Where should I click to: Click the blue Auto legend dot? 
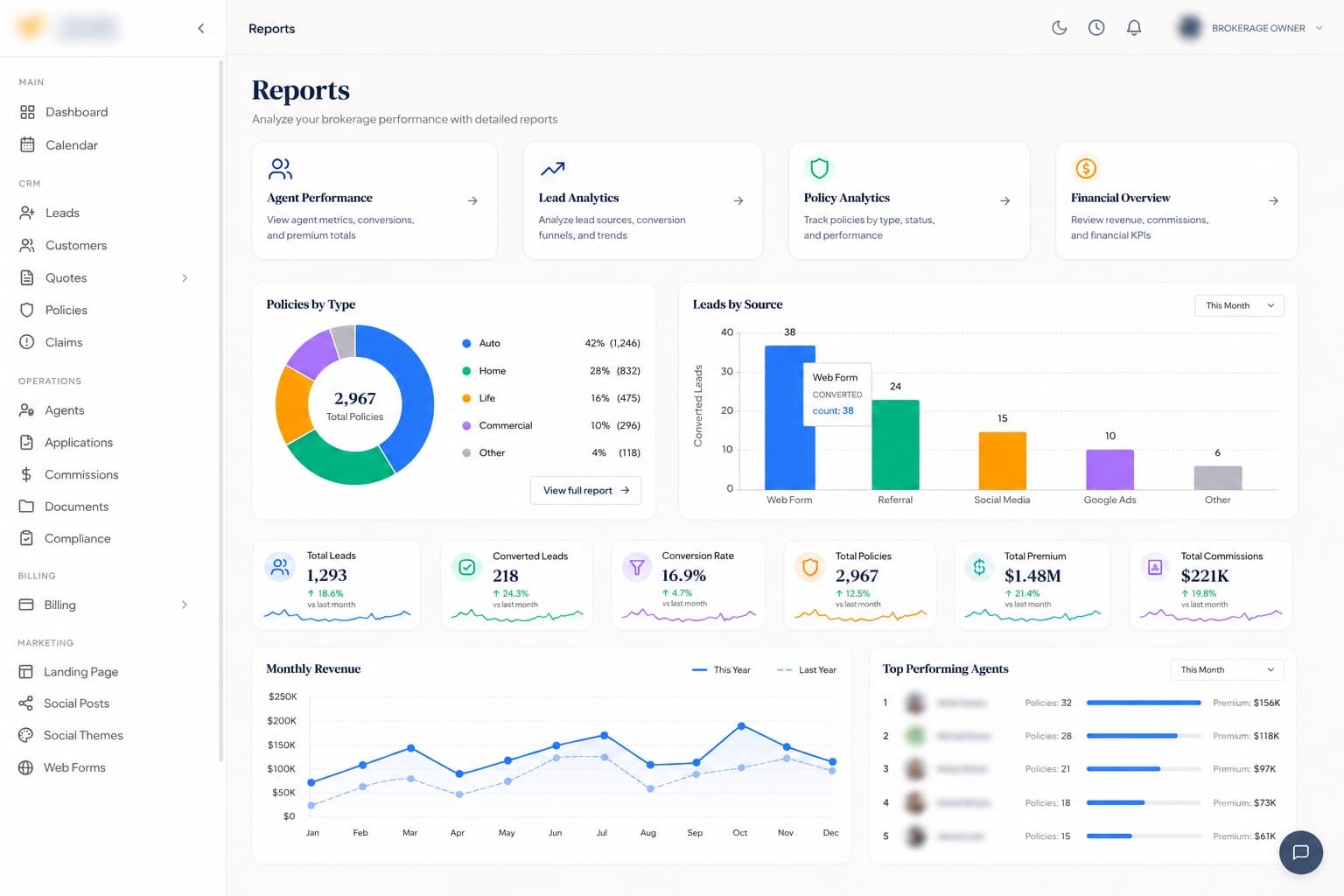466,343
